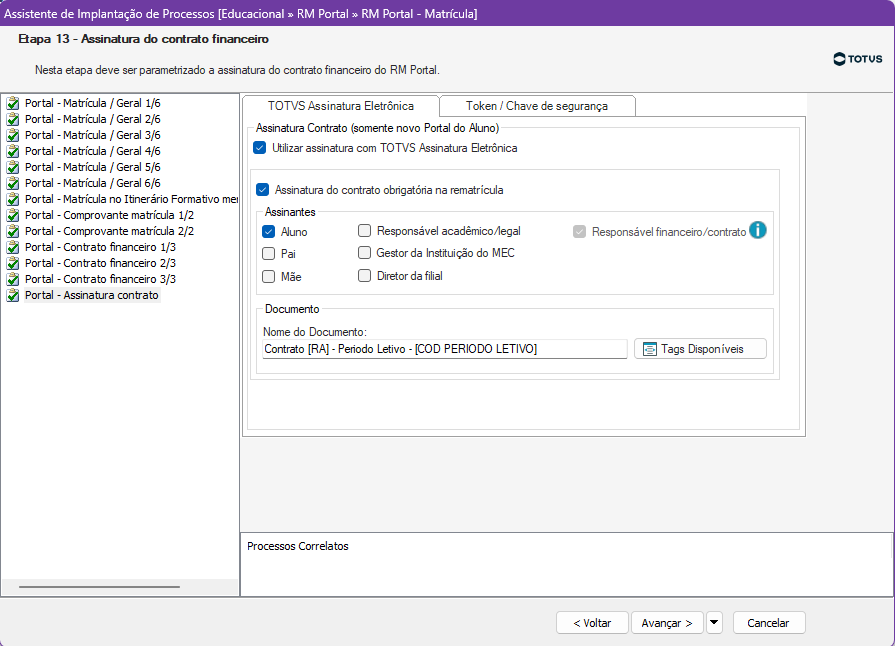Click the checklist icon of Portal - Matrícula / Geral 4/6
The height and width of the screenshot is (646, 895).
(13, 151)
